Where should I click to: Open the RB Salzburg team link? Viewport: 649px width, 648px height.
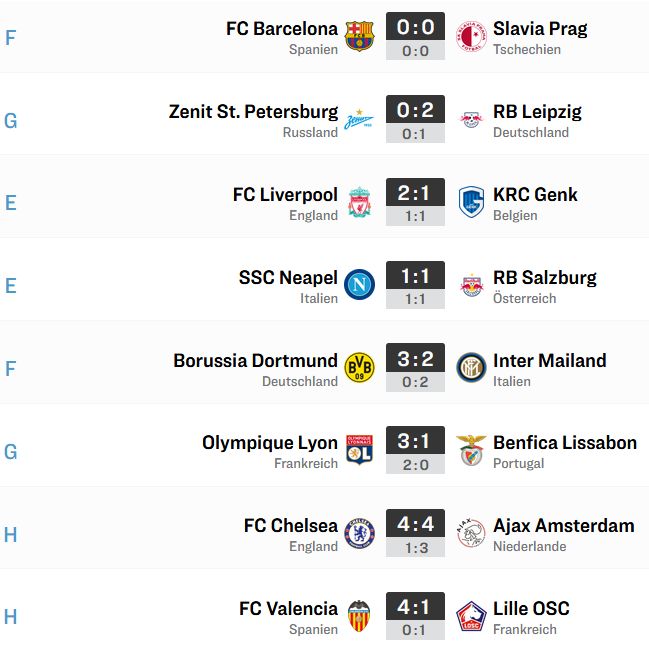tap(545, 277)
